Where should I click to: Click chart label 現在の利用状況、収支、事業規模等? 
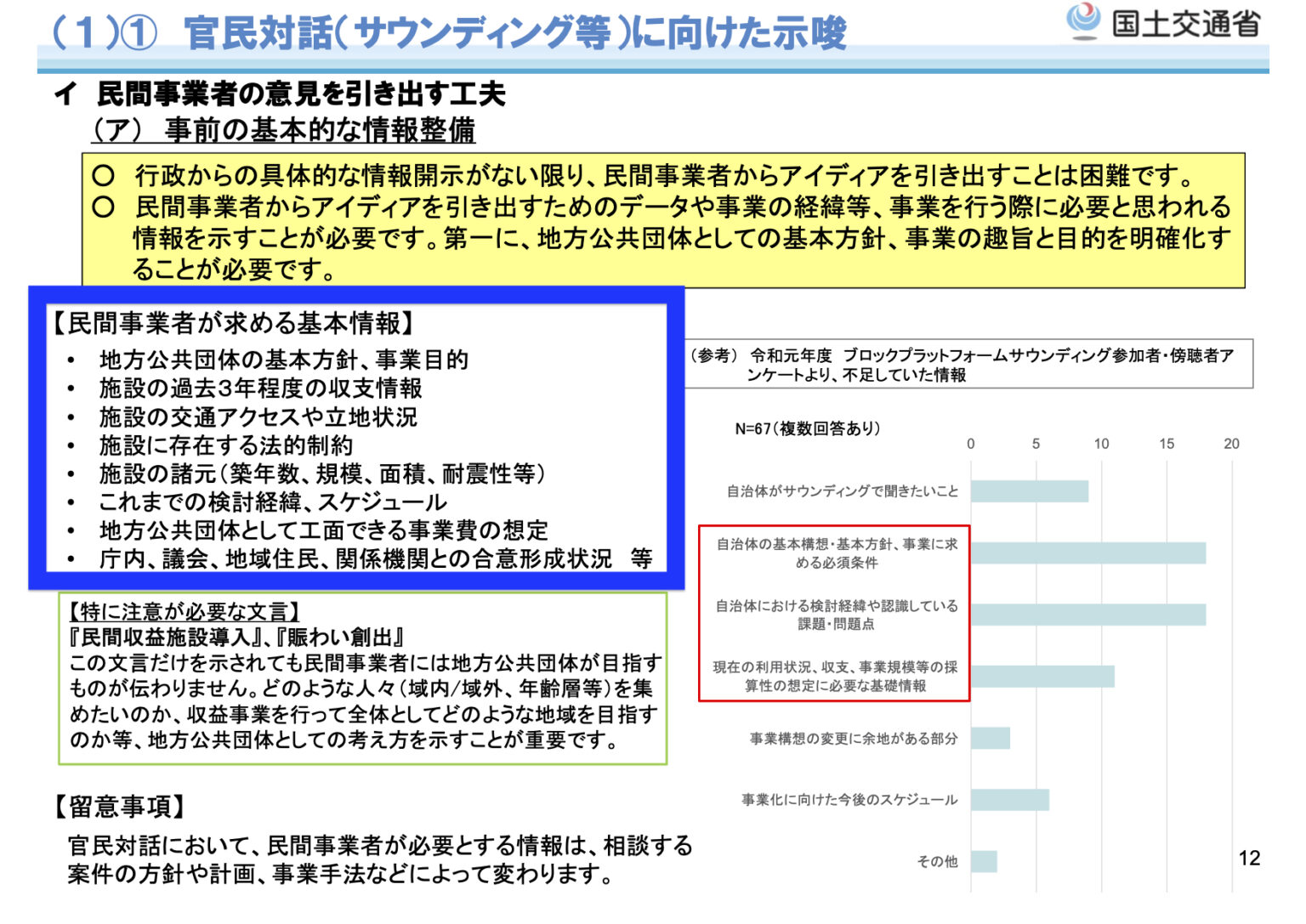tap(835, 677)
